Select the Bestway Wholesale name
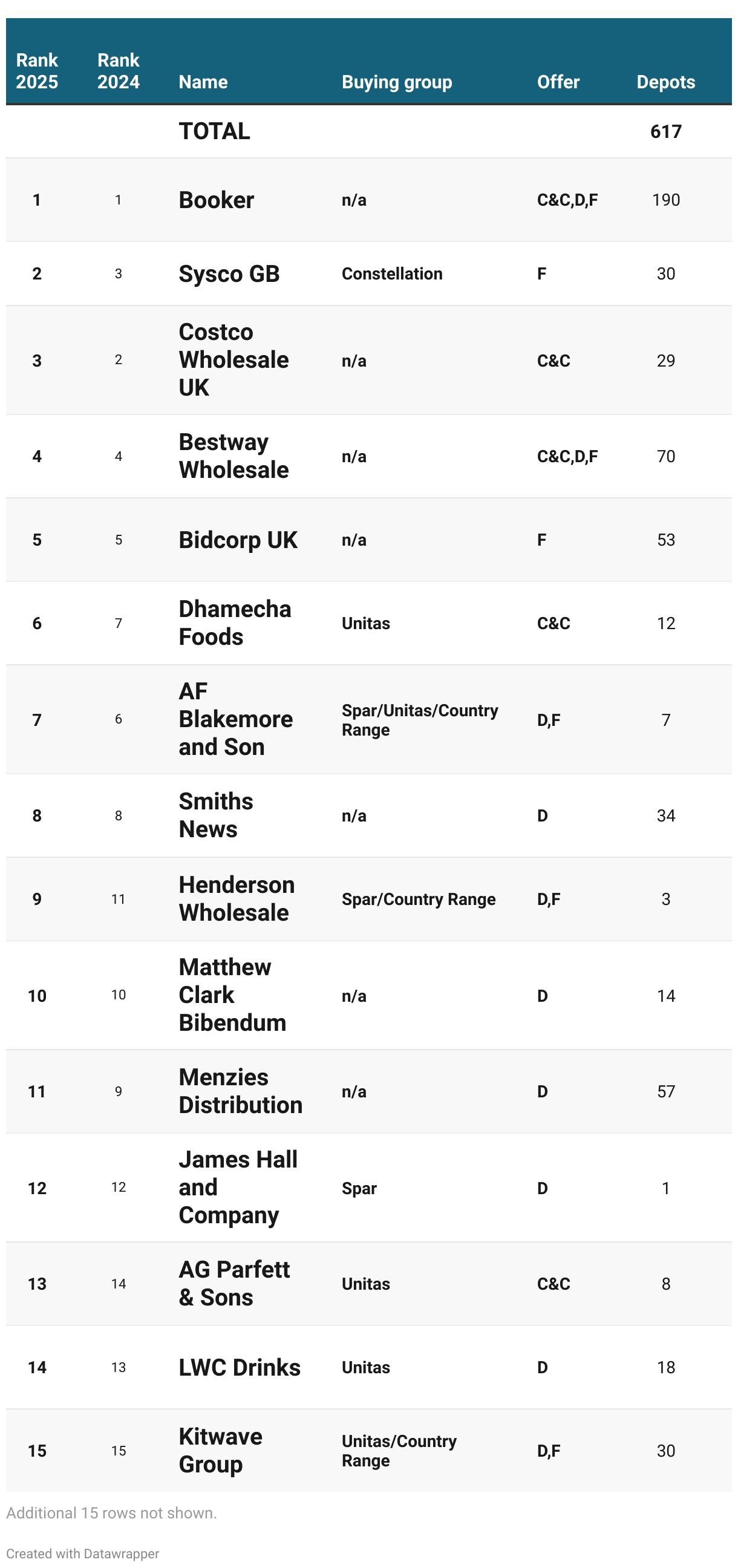This screenshot has height=1568, width=738. (234, 456)
